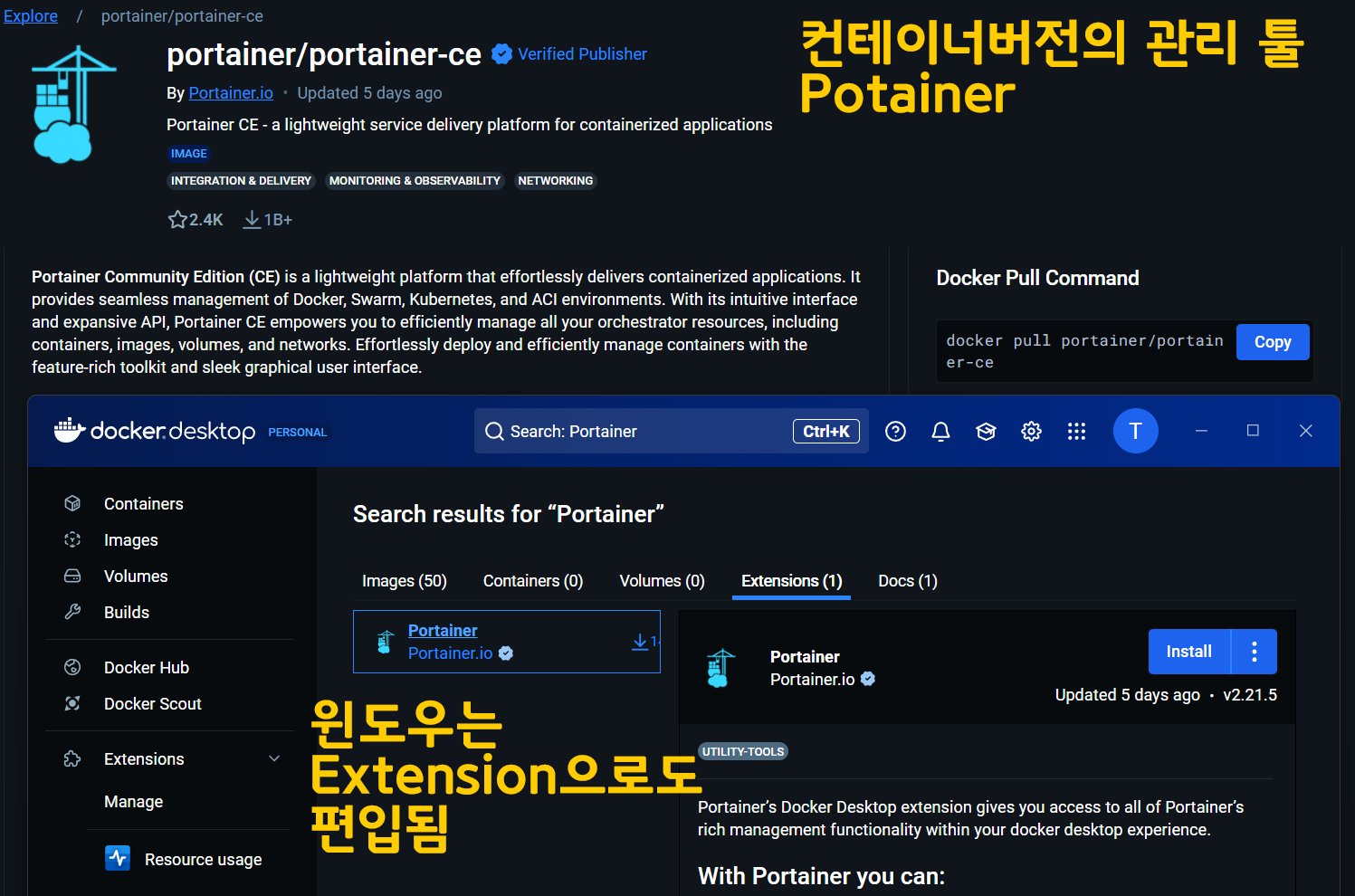Click the IMAGE tag label
This screenshot has height=896, width=1355.
189,154
